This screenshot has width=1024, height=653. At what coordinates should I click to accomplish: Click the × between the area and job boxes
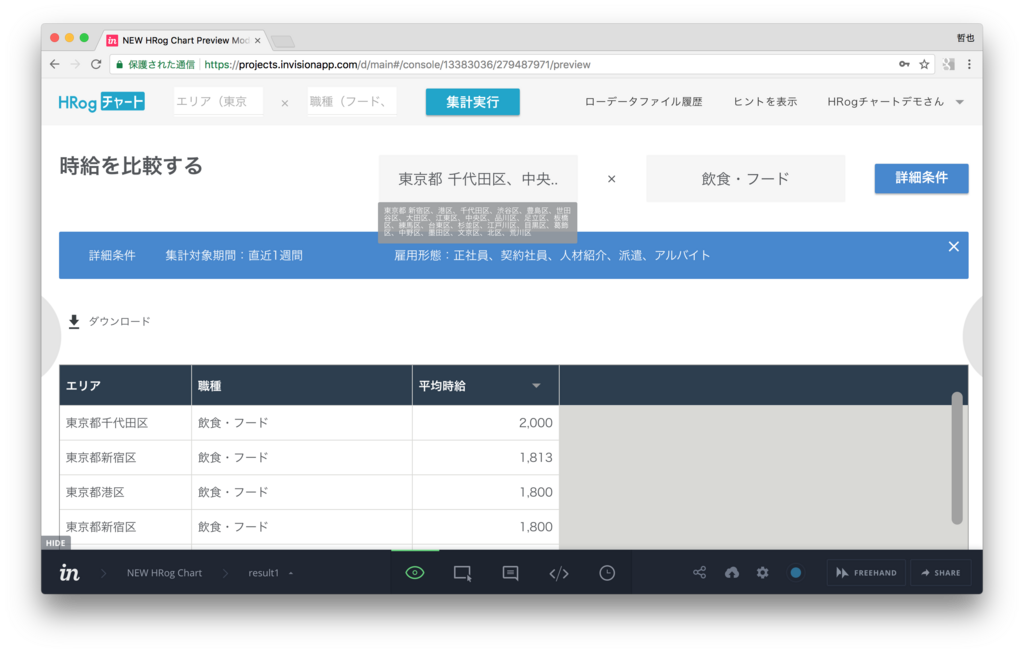611,179
